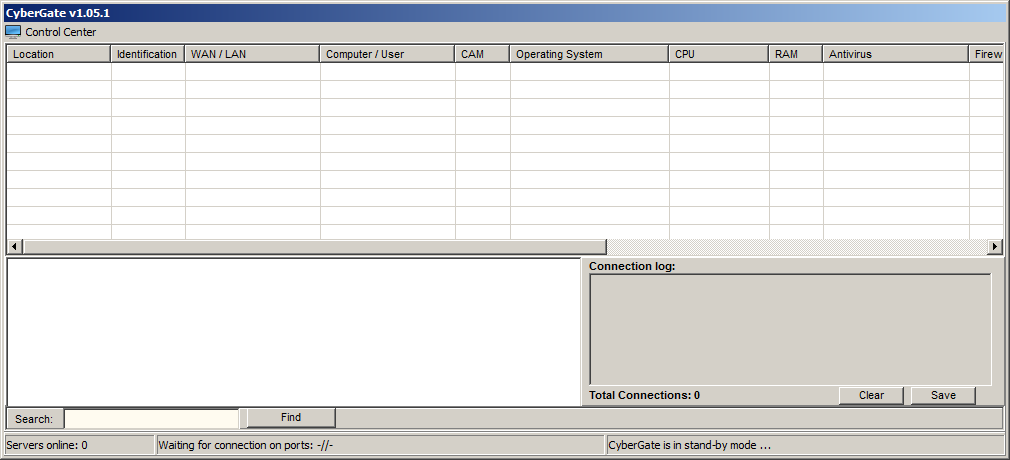Click the horizontal scrollbar thumb
Image resolution: width=1010 pixels, height=460 pixels.
[314, 247]
